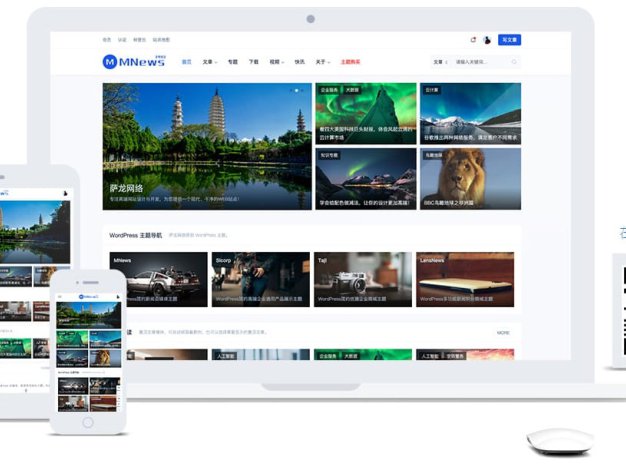Tap the lion thumbnail on the phone mockup
The image size is (626, 470).
click(x=105, y=359)
